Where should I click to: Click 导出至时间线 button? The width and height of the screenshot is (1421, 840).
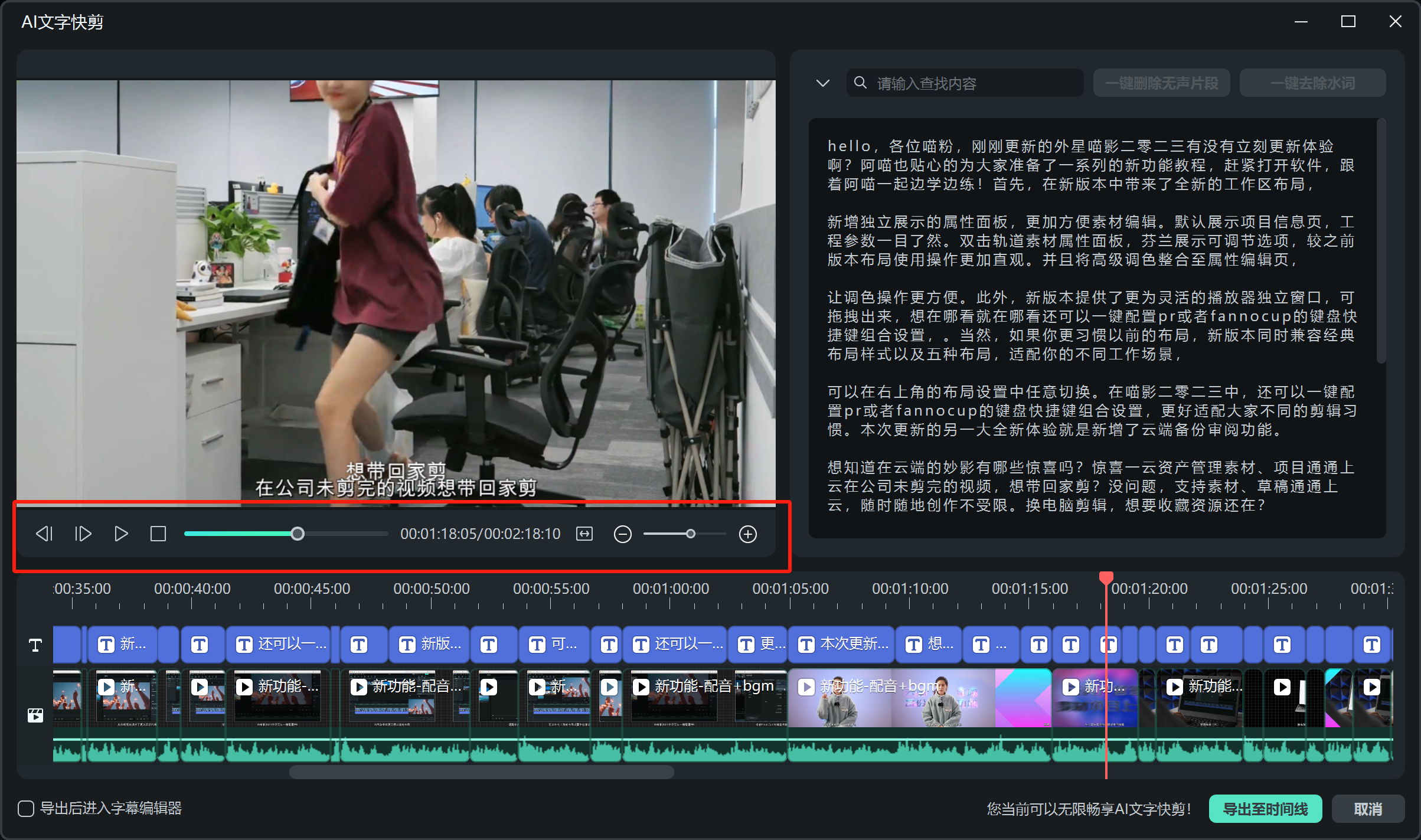coord(1265,809)
